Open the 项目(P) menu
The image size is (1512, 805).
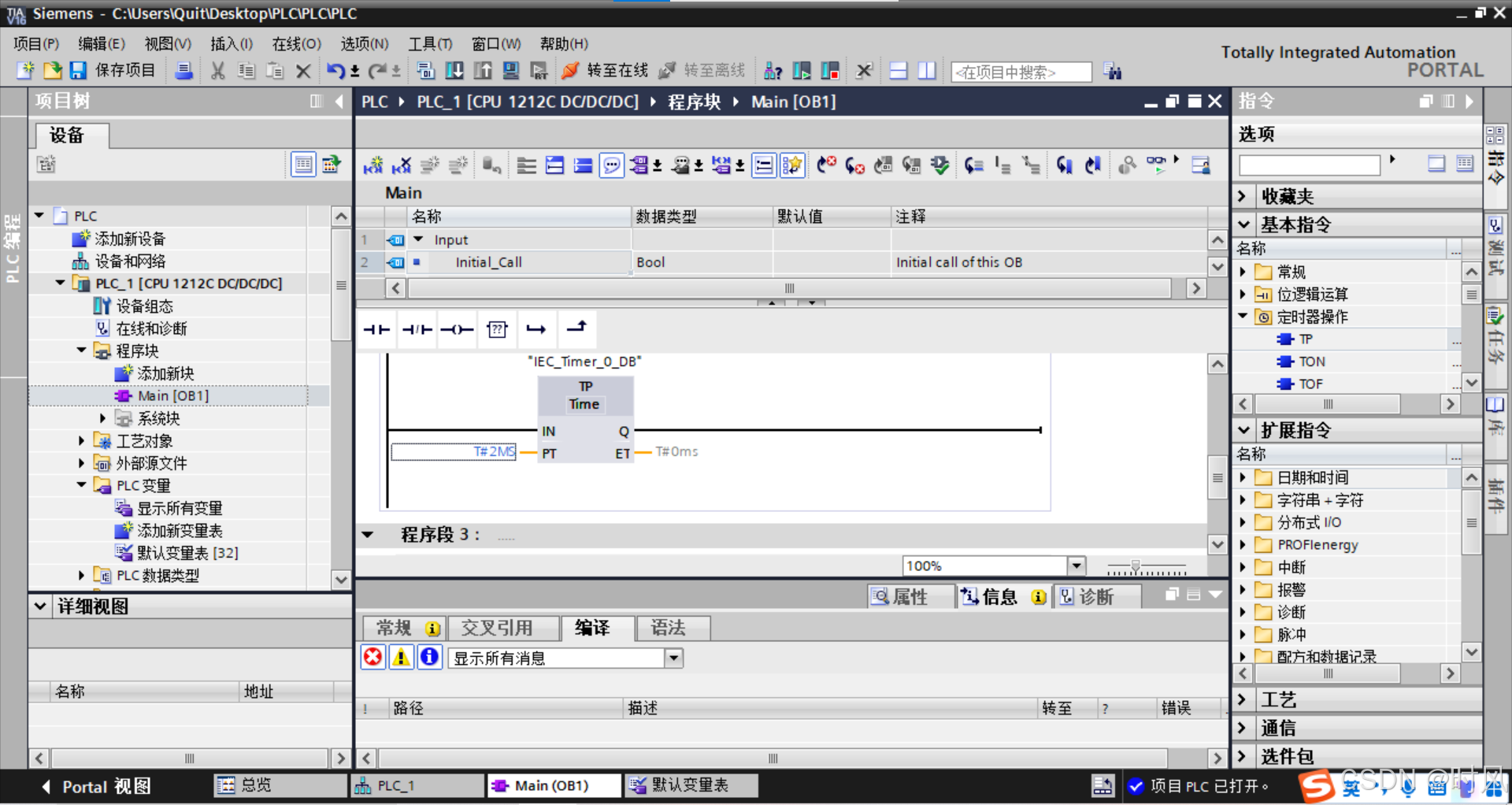click(36, 44)
